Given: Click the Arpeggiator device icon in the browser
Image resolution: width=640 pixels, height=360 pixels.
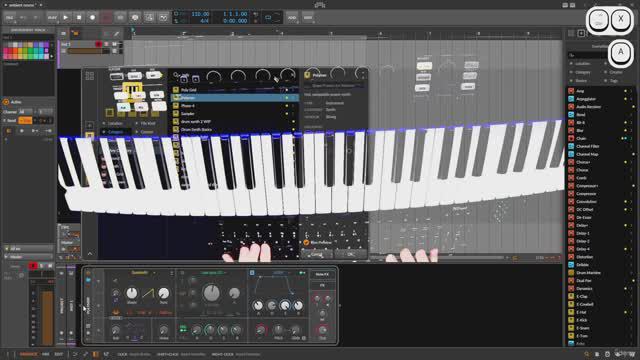Looking at the screenshot, I should pyautogui.click(x=571, y=99).
